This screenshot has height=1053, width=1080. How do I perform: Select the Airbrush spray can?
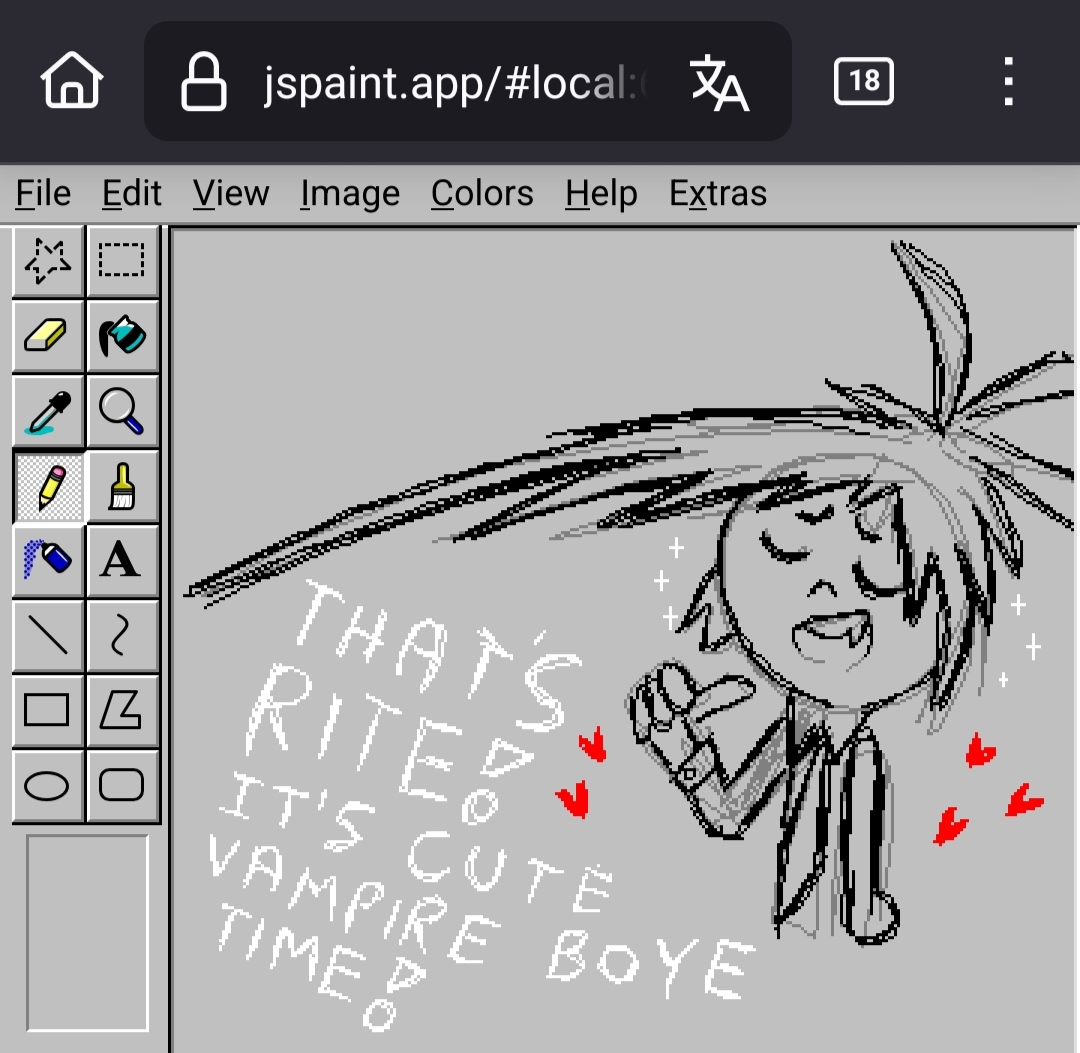(48, 562)
